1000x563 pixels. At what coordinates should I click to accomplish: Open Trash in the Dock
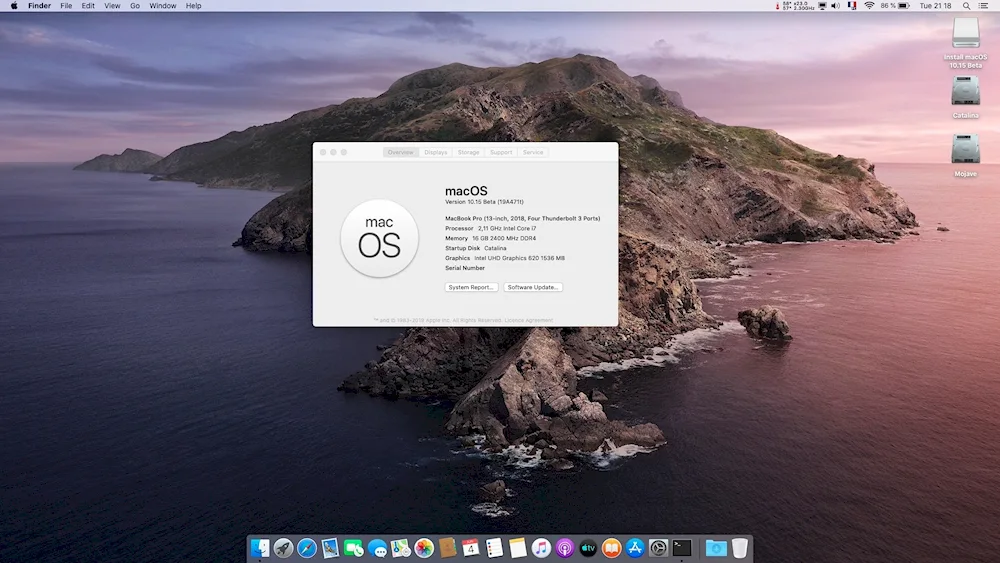739,548
